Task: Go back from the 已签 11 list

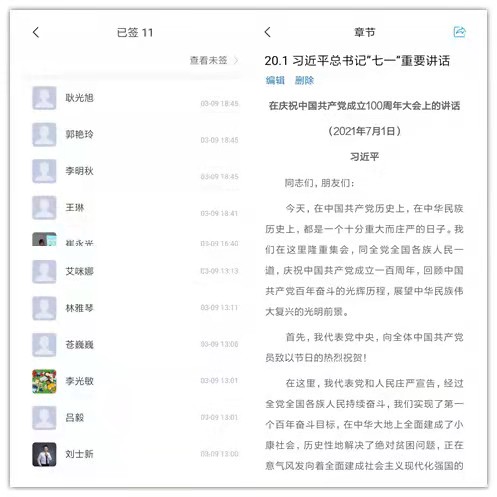Action: point(36,32)
